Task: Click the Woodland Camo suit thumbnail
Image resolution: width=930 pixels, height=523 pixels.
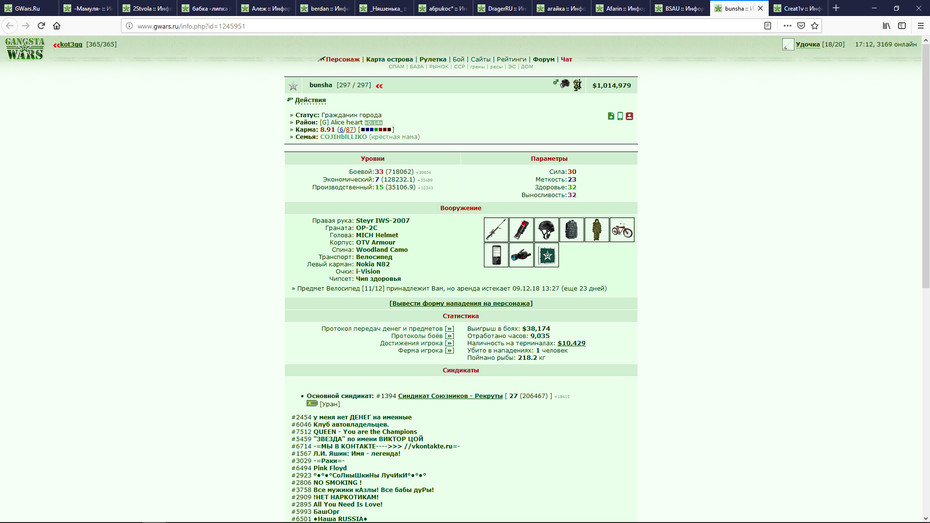Action: pyautogui.click(x=597, y=229)
